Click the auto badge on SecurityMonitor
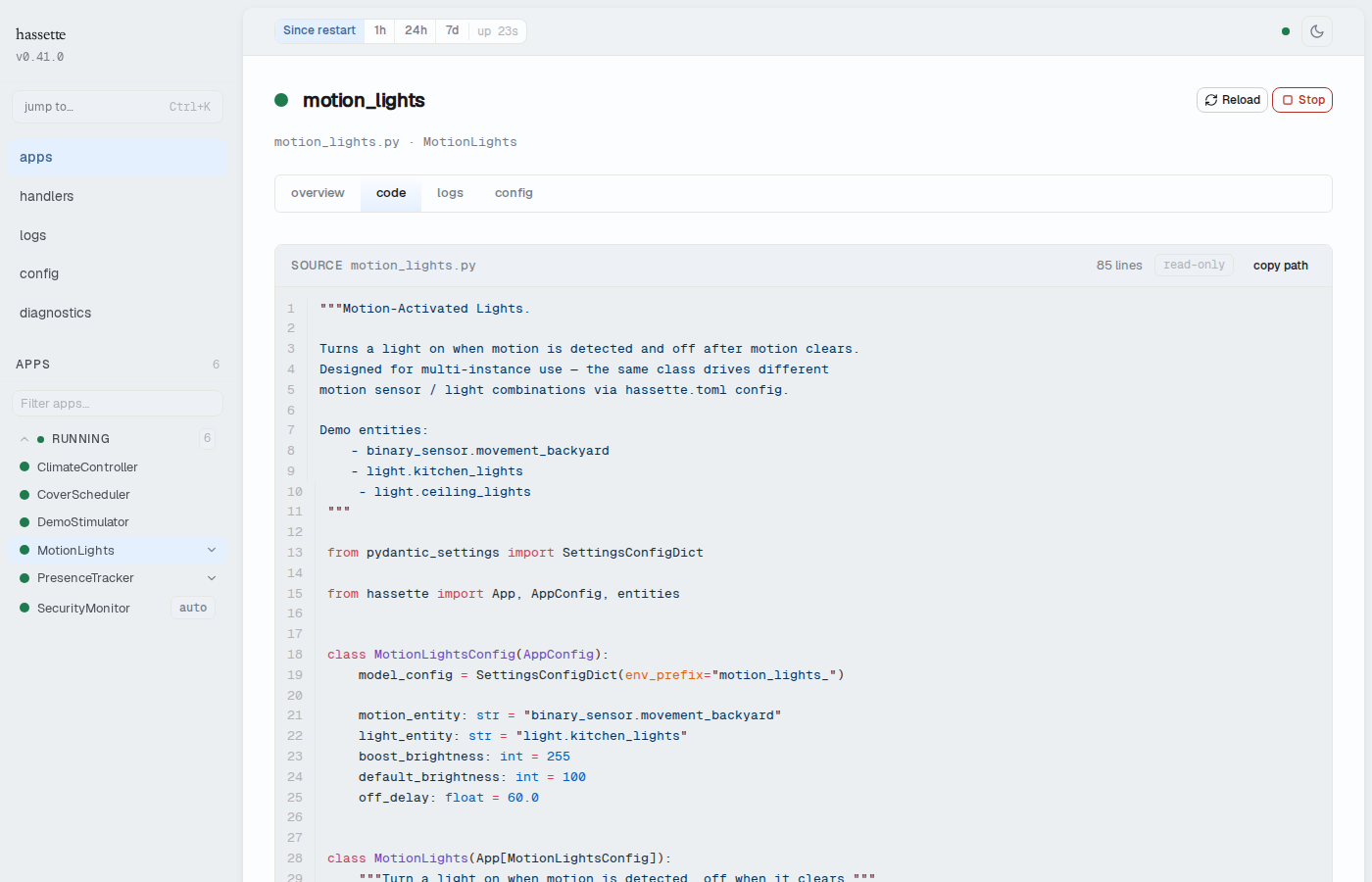The image size is (1372, 882). (193, 608)
